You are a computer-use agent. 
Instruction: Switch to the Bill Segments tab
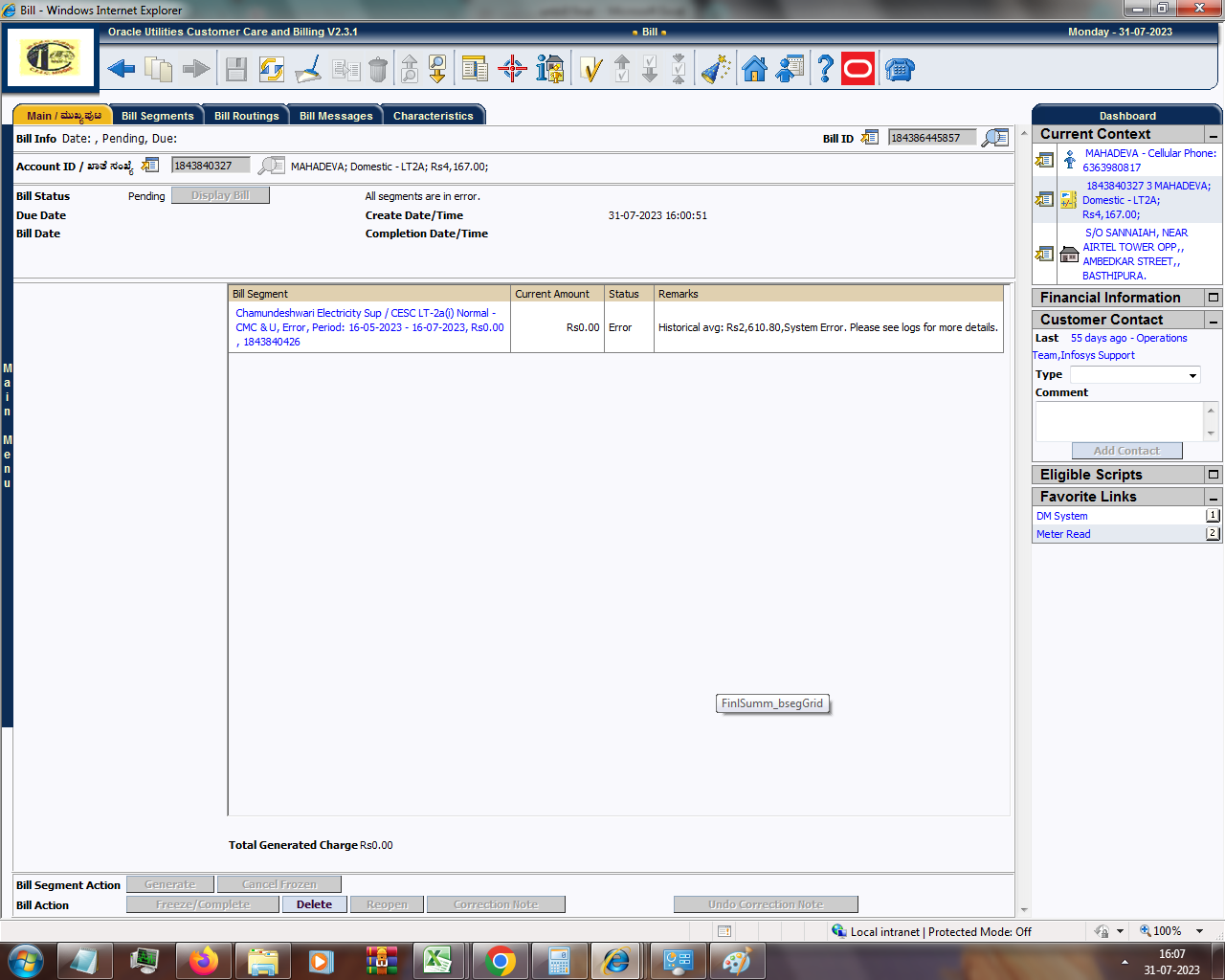coord(157,116)
